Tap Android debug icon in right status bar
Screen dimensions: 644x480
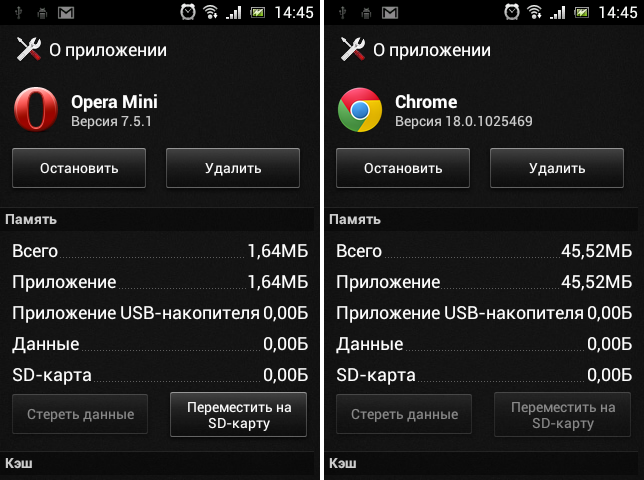366,14
